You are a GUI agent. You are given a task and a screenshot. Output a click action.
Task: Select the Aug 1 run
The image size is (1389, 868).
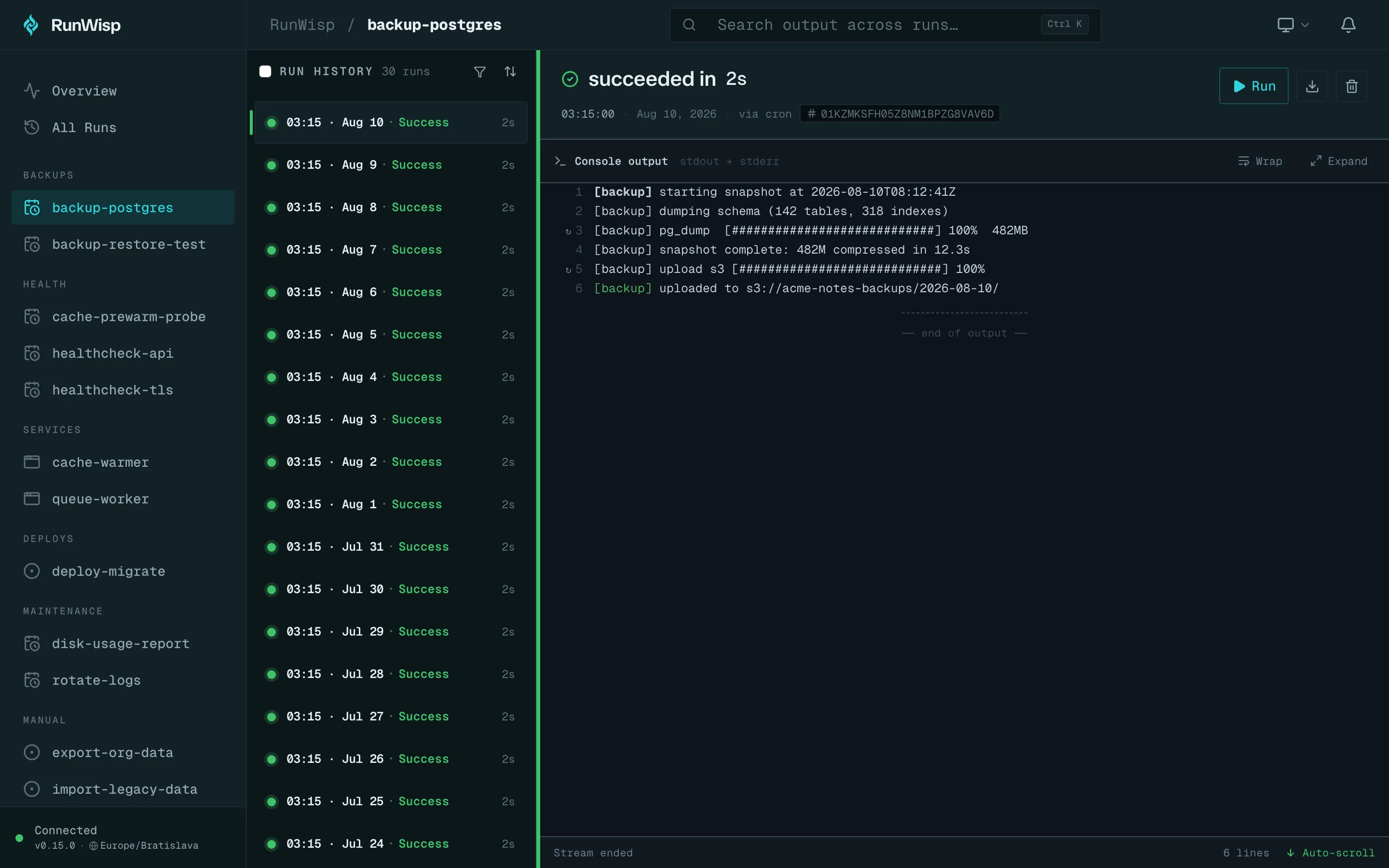(391, 504)
